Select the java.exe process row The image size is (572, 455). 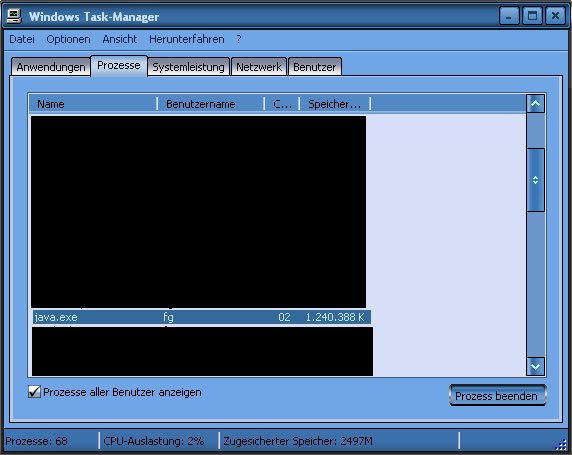click(202, 317)
